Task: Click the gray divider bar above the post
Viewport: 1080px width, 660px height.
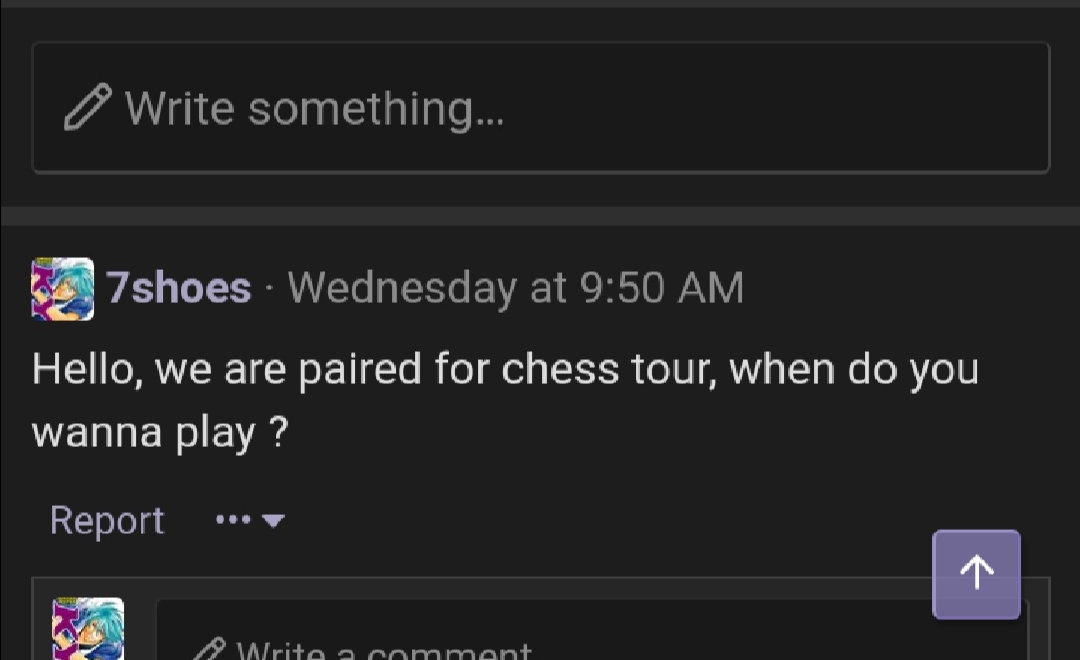Action: [540, 216]
